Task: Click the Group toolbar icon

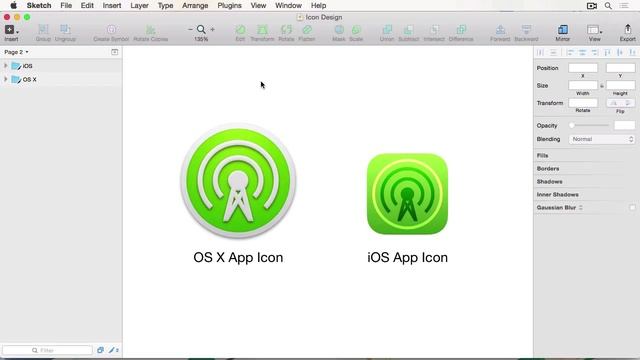Action: [x=43, y=29]
